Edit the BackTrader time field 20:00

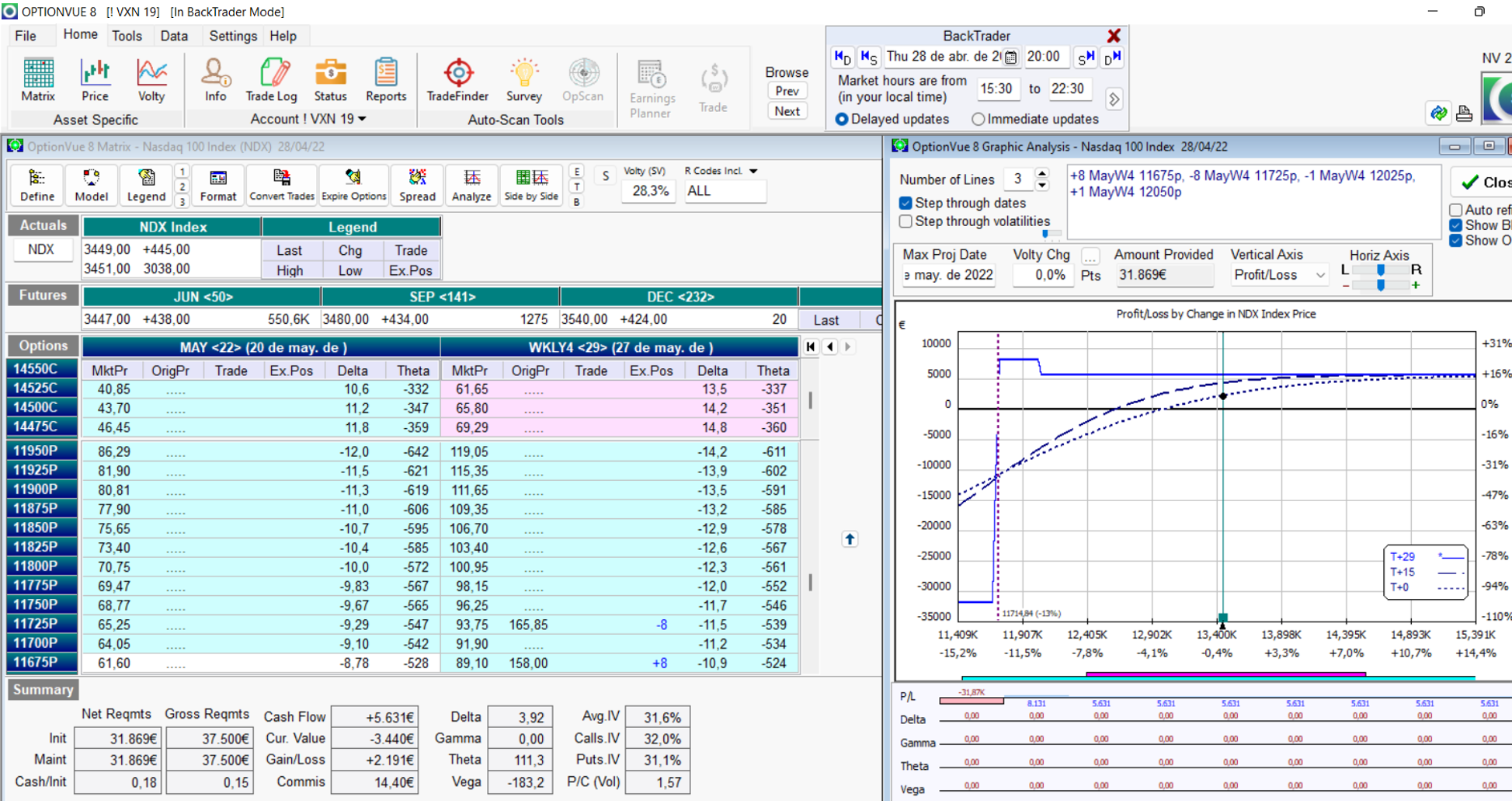tap(1045, 57)
